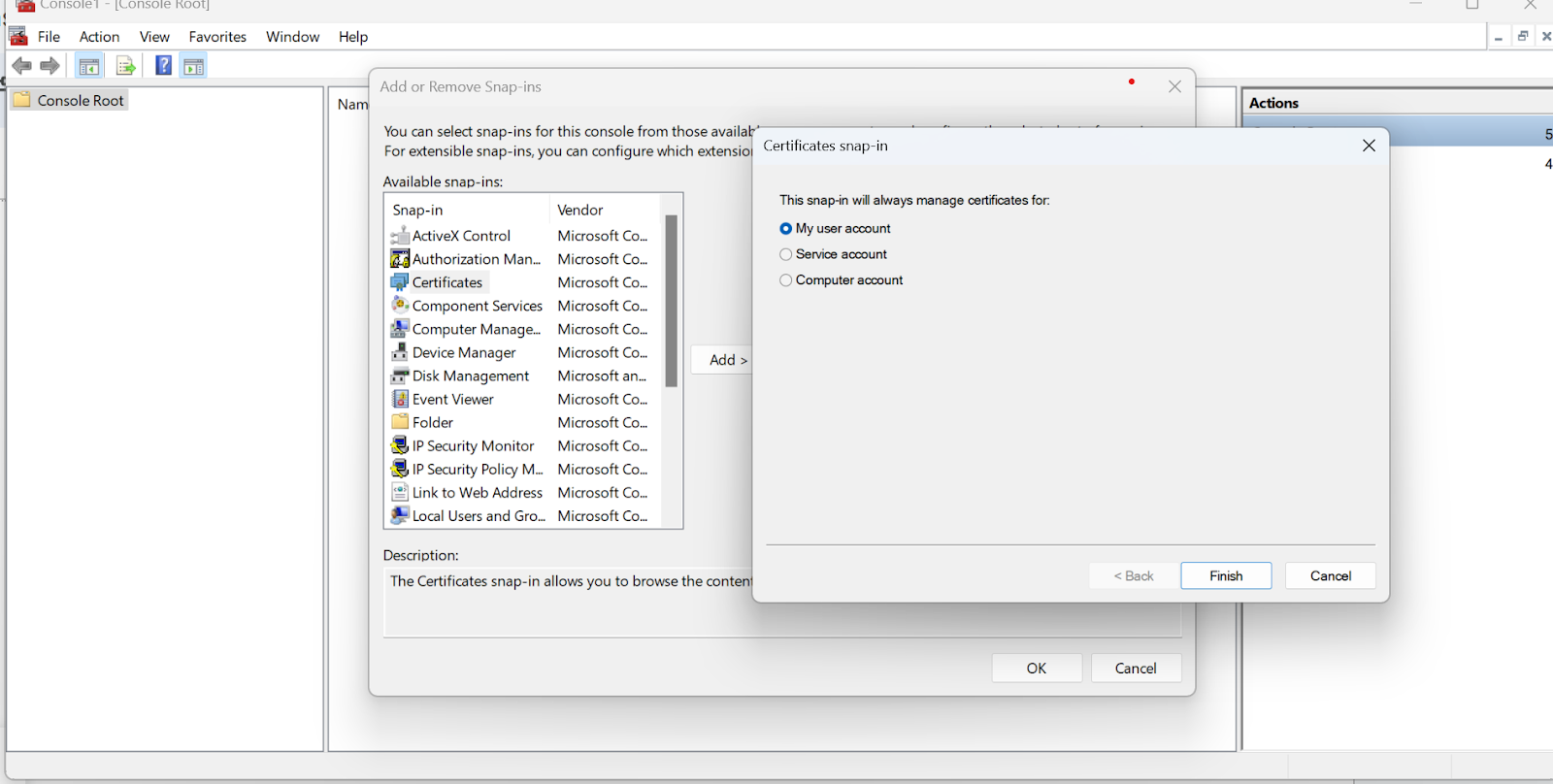The width and height of the screenshot is (1553, 784).
Task: Click the 'Microsoft an...' vendor cell
Action: [602, 376]
